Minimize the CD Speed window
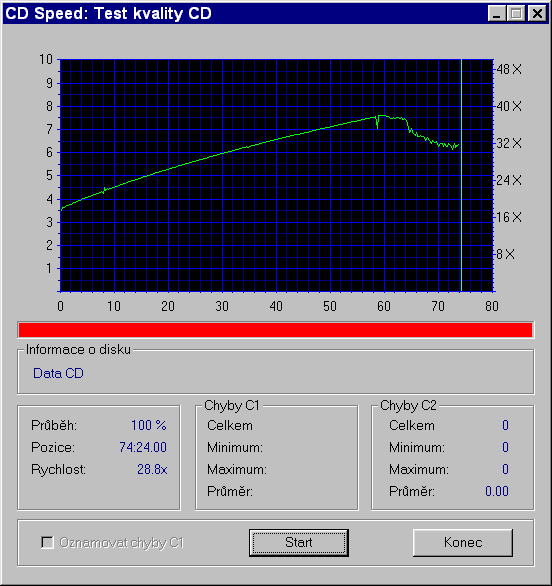This screenshot has width=552, height=586. point(497,14)
